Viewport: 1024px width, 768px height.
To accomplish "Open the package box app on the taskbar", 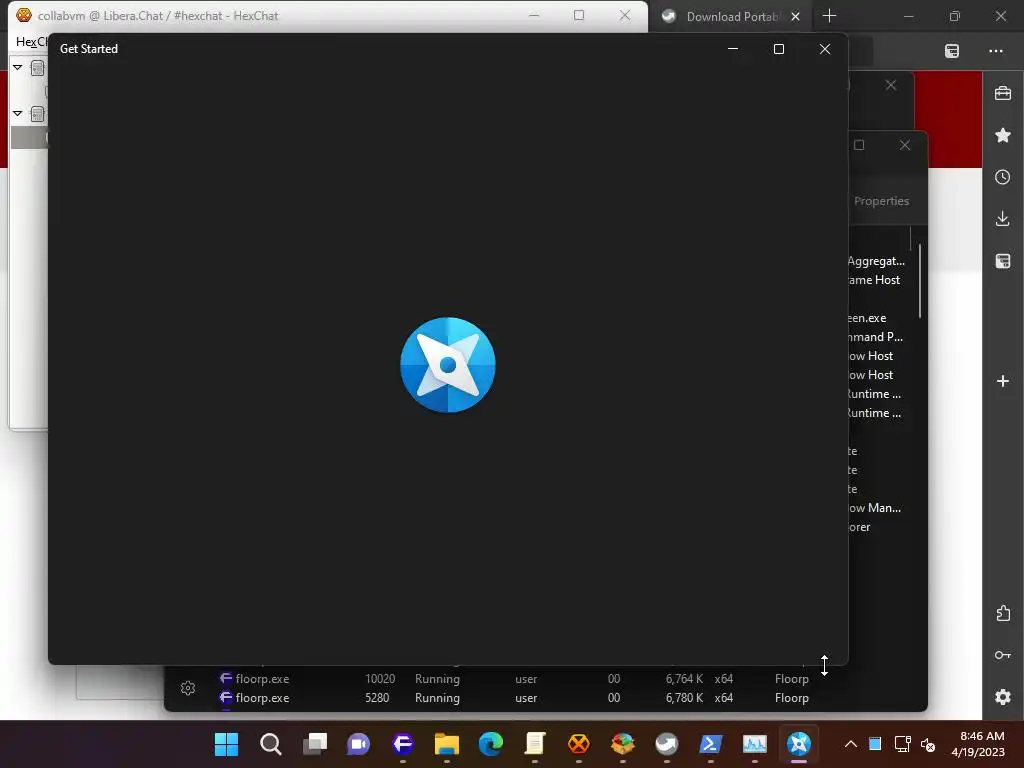I will click(x=622, y=744).
